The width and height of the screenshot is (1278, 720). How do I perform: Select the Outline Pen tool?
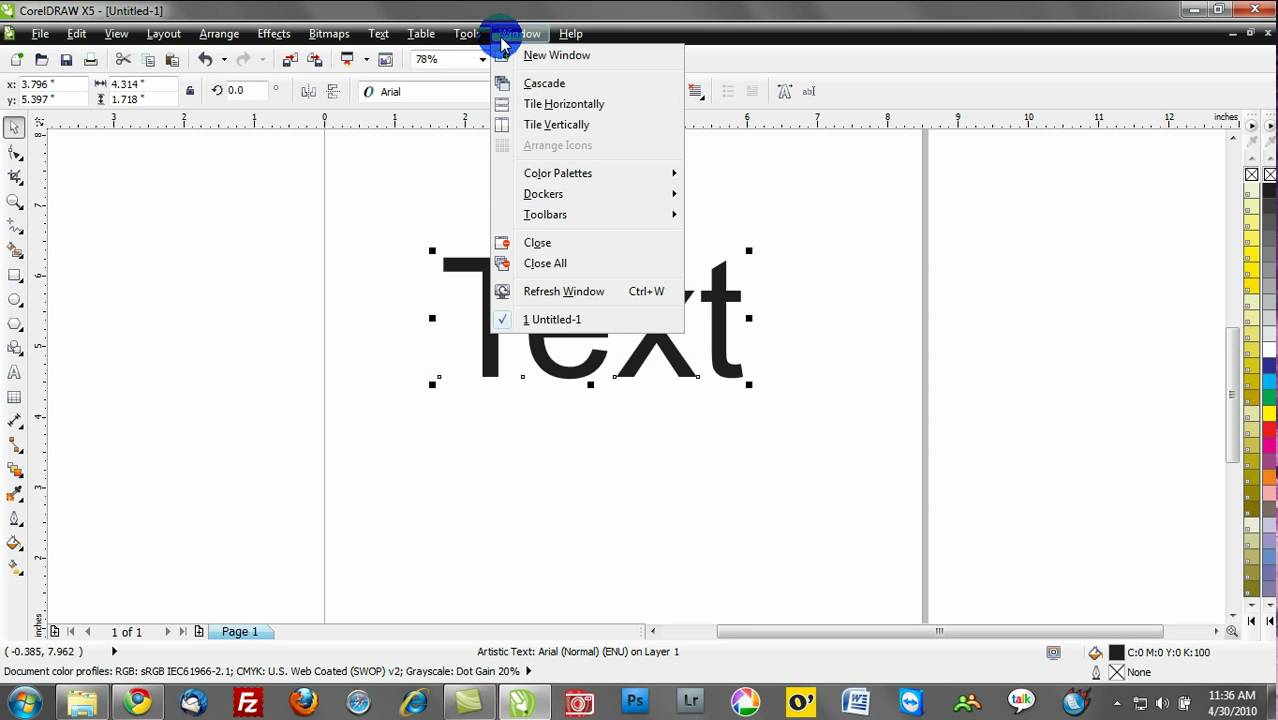pyautogui.click(x=14, y=519)
